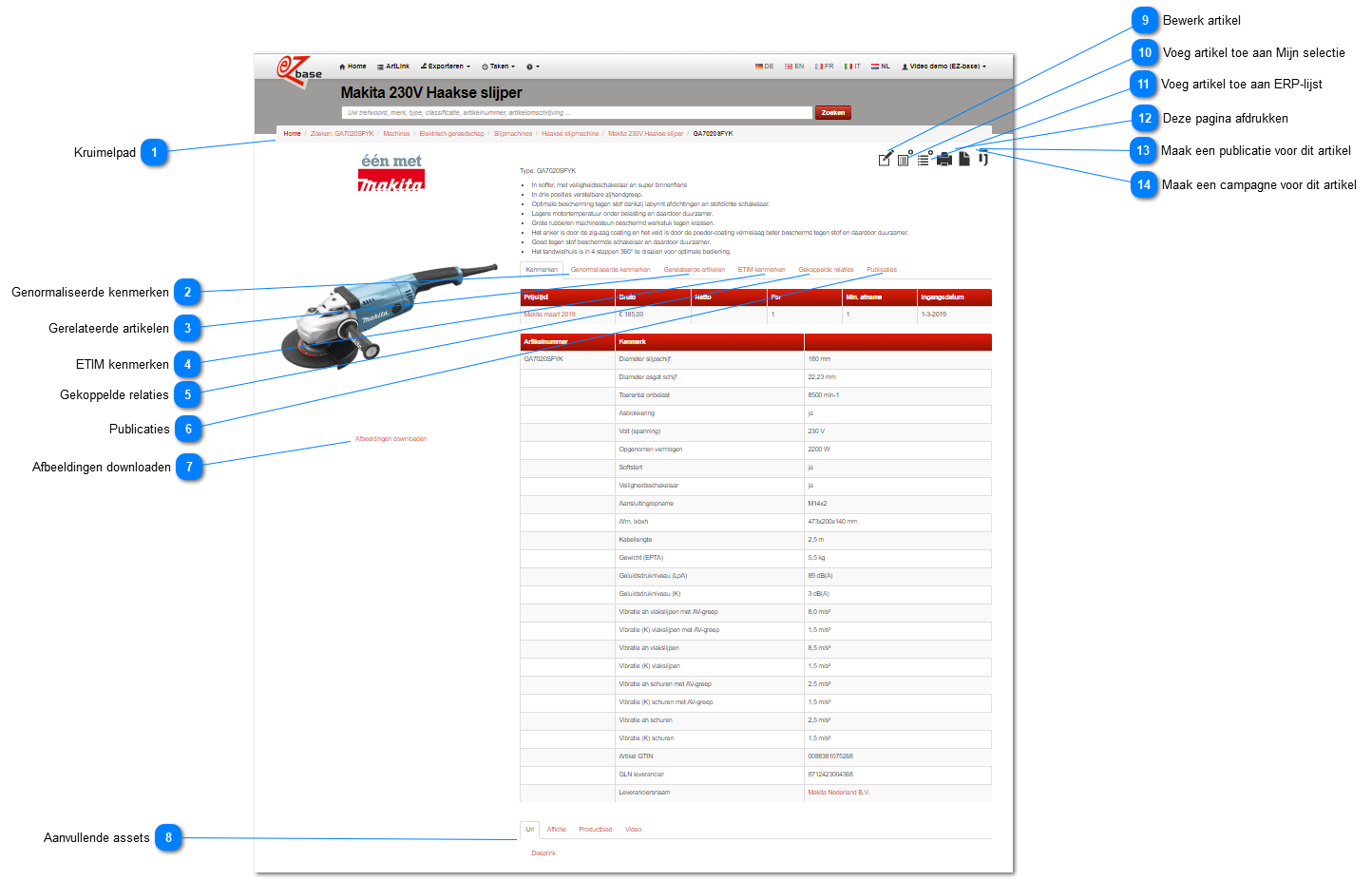Viewport: 1372px width, 881px height.
Task: Expand the Taken dropdown menu
Action: pos(498,67)
